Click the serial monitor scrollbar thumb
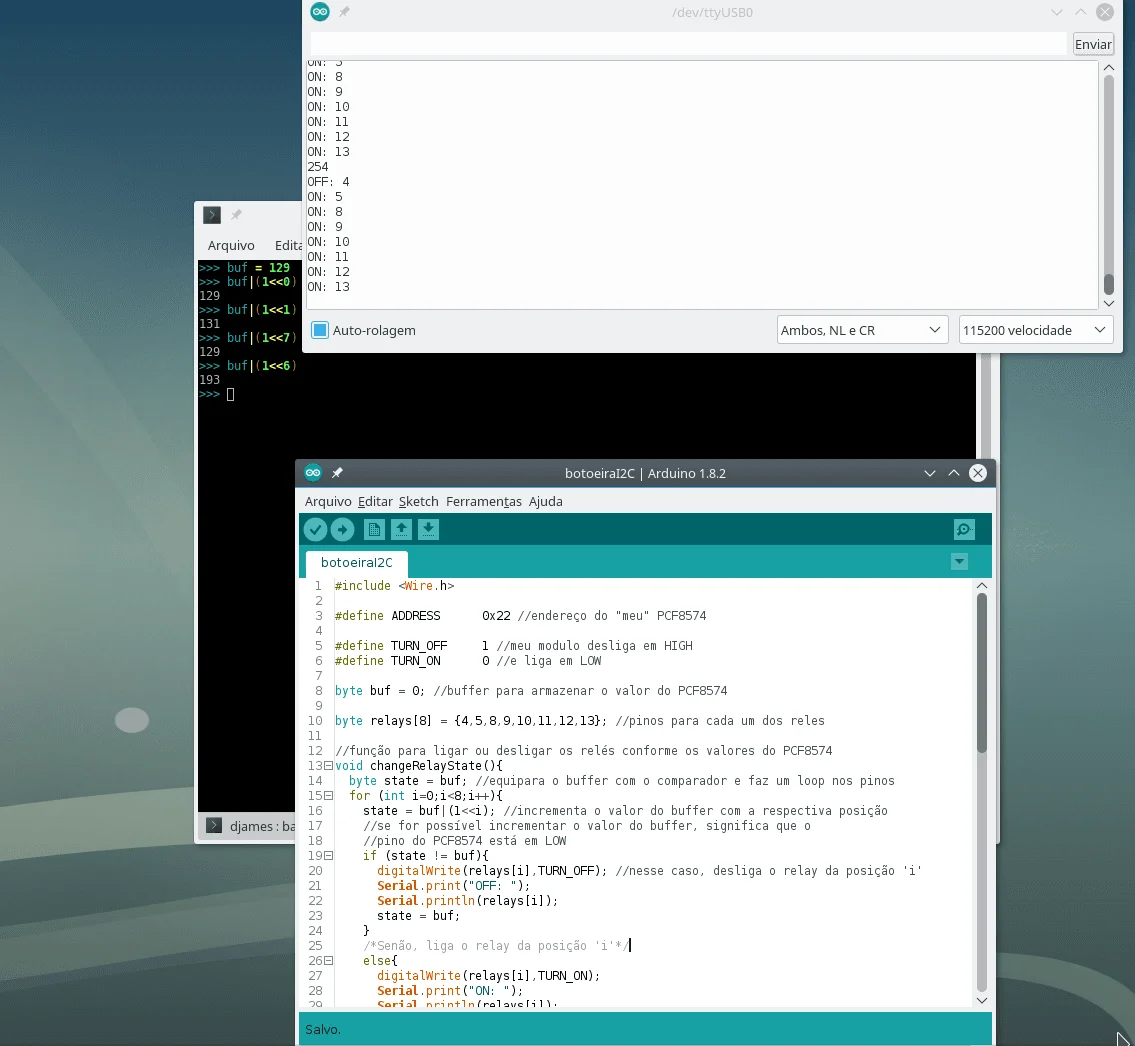This screenshot has height=1046, width=1135. [x=1109, y=283]
